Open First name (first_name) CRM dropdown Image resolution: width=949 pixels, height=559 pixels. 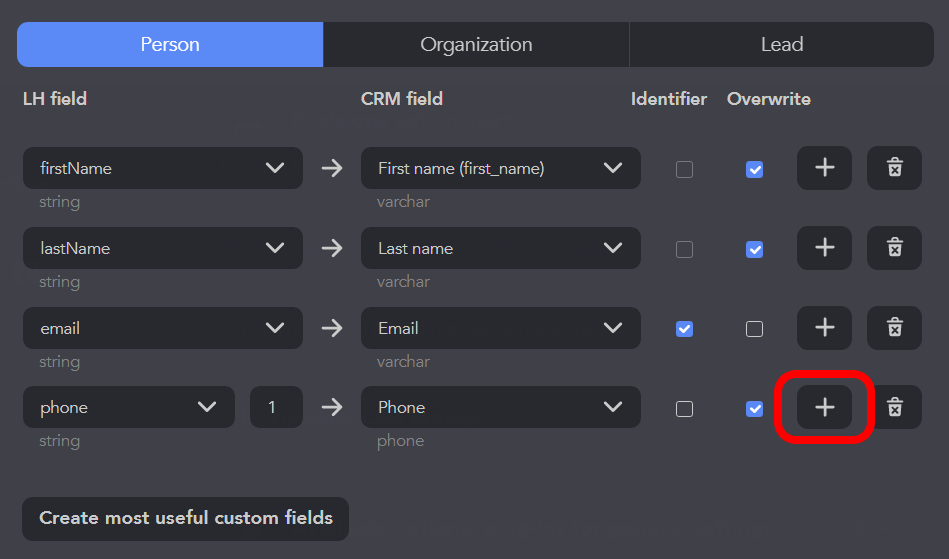point(501,168)
